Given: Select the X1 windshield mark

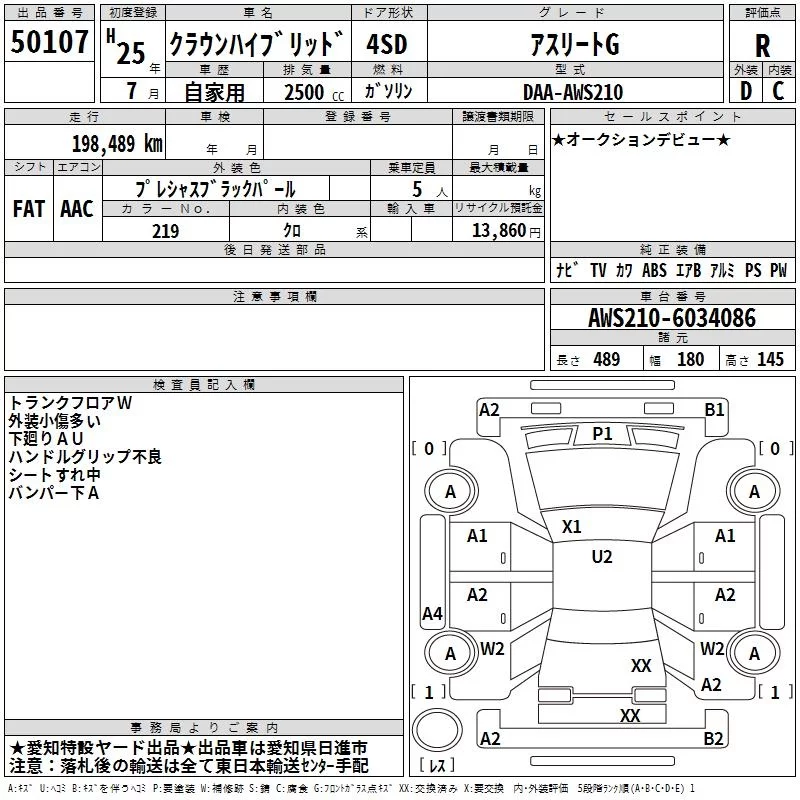Looking at the screenshot, I should [x=571, y=527].
